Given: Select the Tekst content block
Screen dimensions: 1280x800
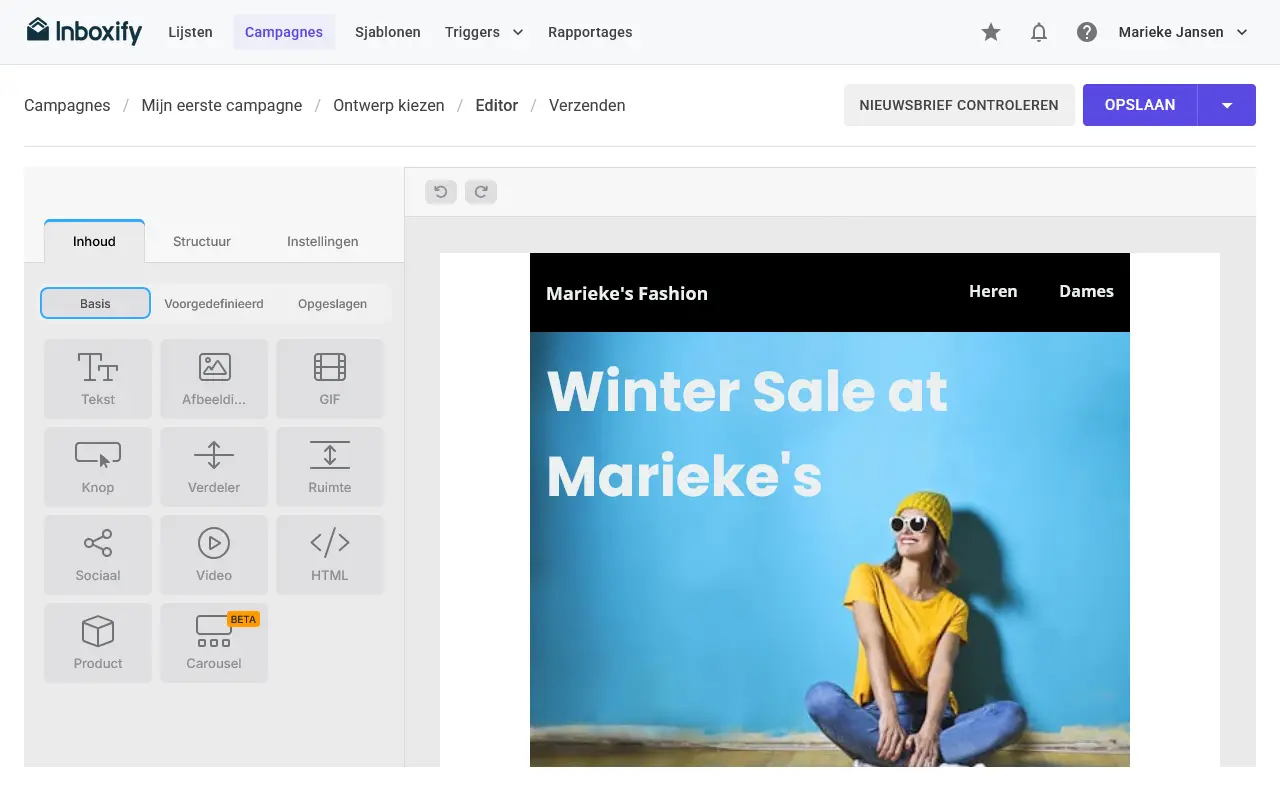Looking at the screenshot, I should point(98,379).
